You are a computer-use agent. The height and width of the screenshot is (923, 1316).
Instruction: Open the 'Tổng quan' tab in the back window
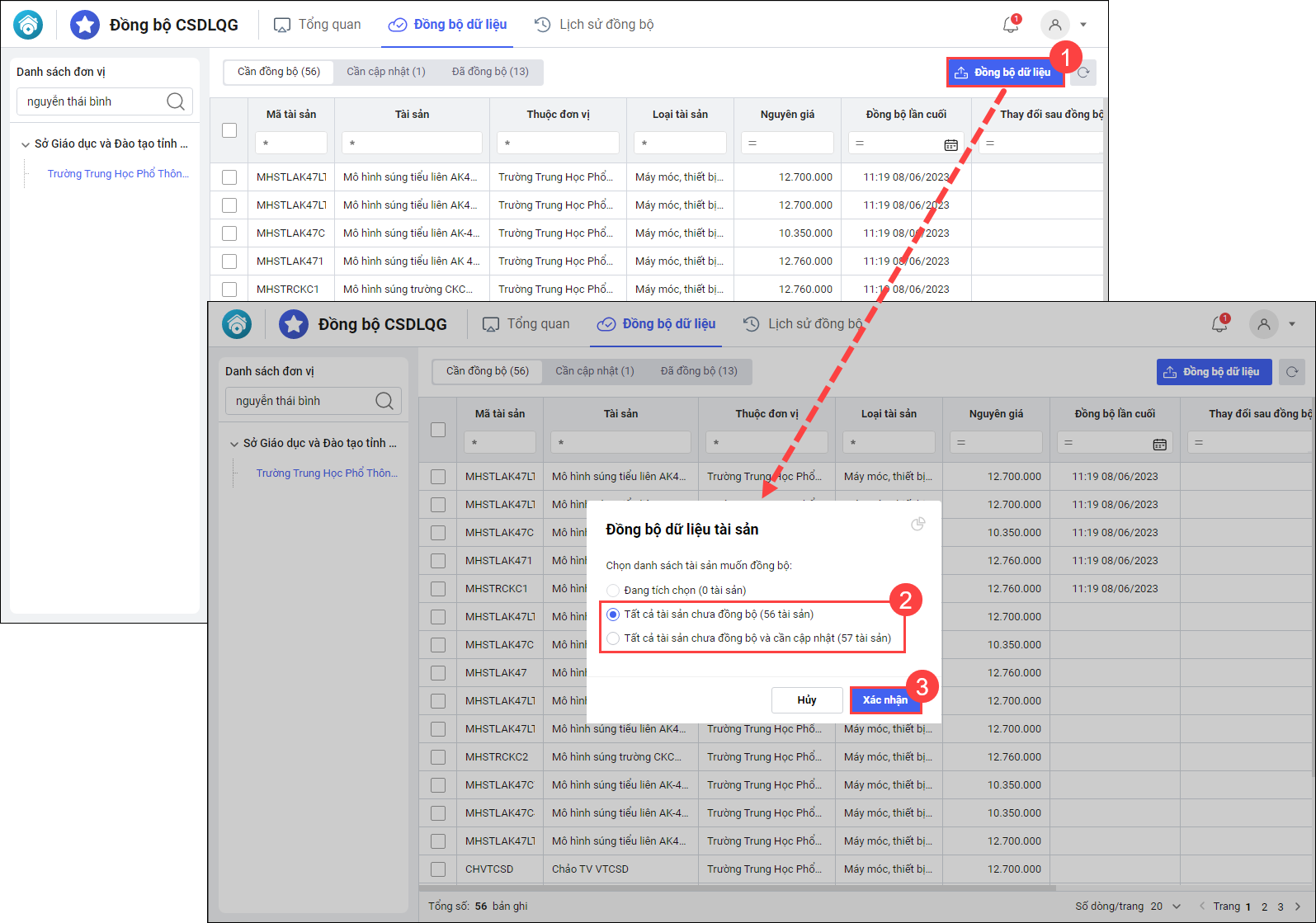[318, 25]
